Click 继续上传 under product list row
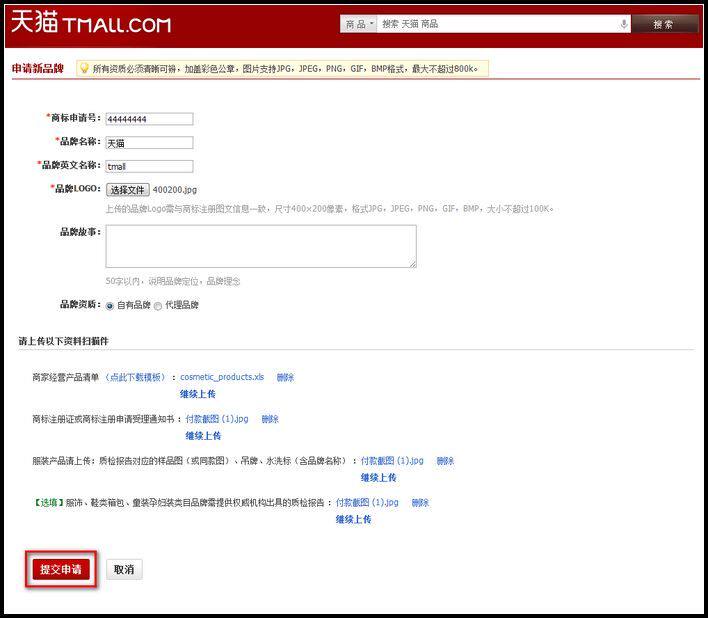Screen dimensions: 708x618 point(198,394)
